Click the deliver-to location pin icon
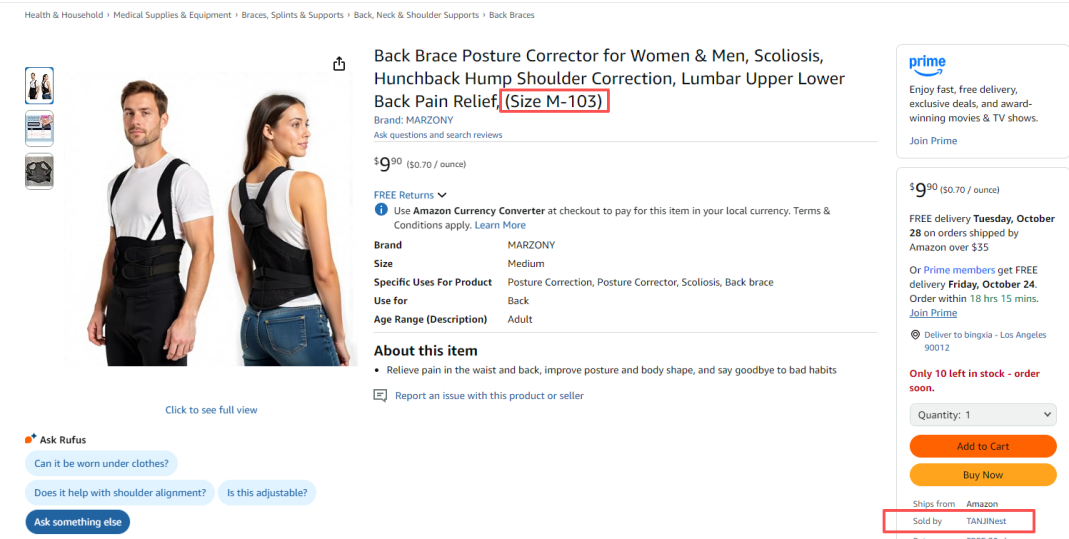 point(915,335)
